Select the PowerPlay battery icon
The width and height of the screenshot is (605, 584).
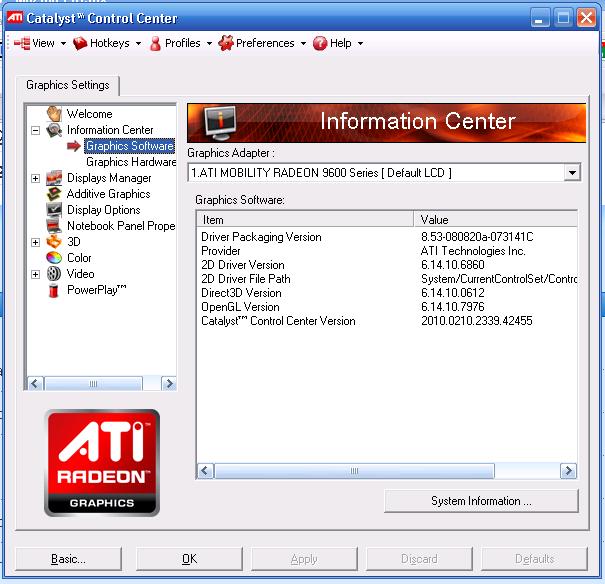coord(54,290)
